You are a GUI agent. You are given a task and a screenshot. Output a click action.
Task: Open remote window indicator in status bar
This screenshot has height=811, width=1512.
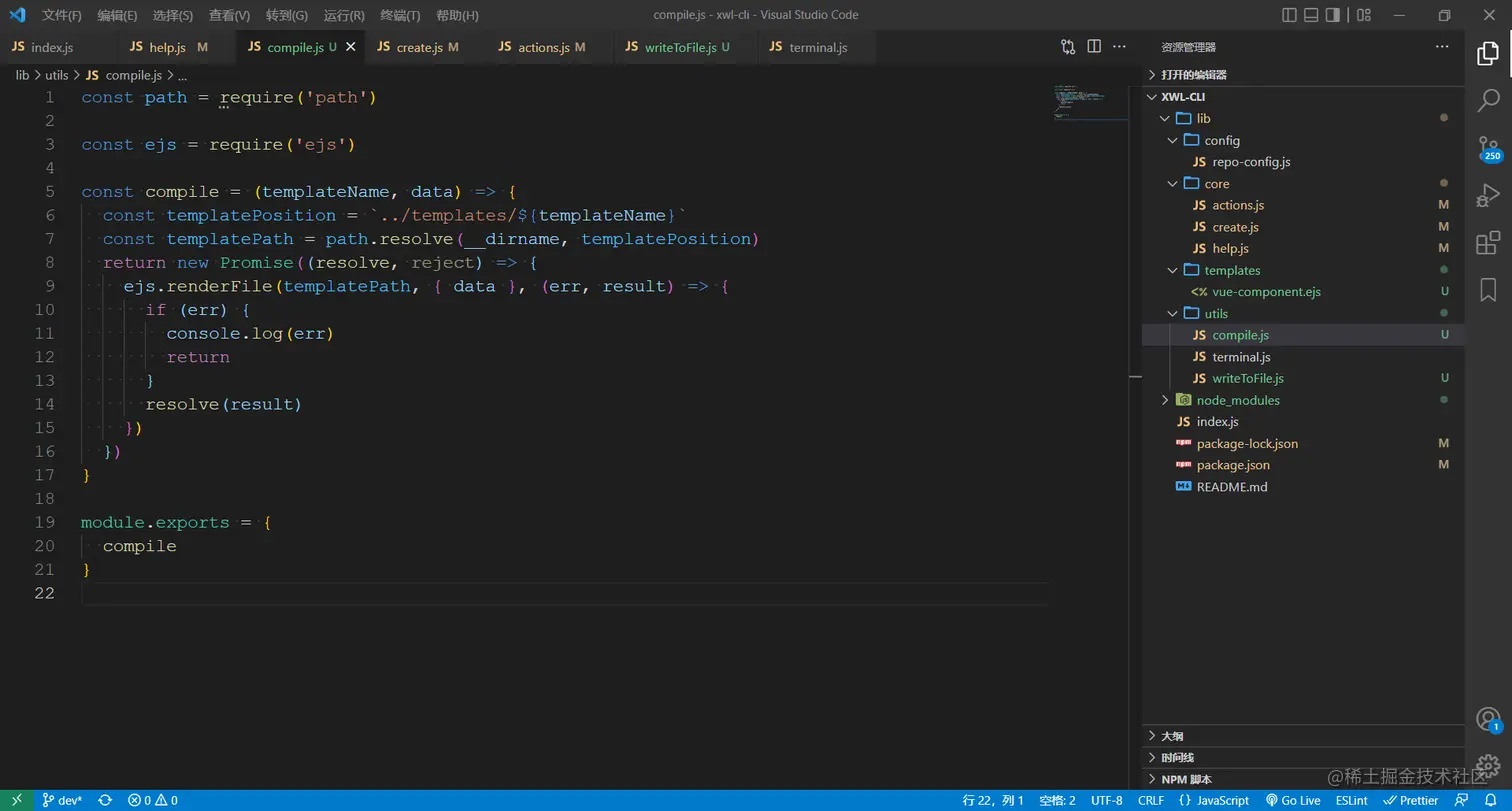[17, 800]
